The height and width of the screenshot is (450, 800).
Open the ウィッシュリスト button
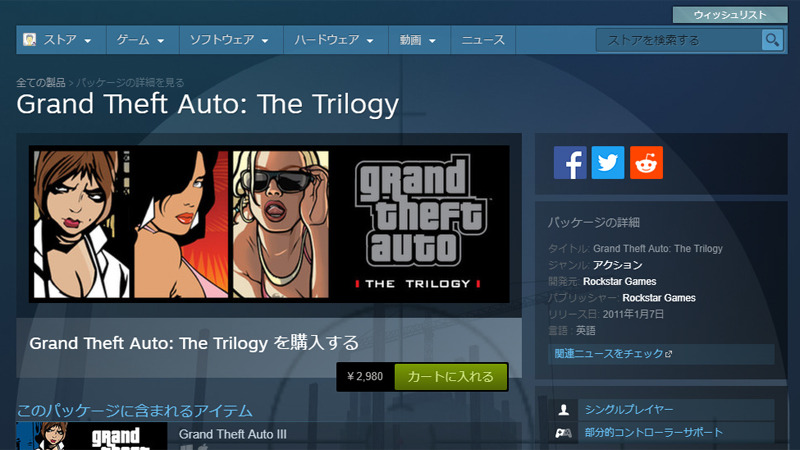pyautogui.click(x=730, y=15)
